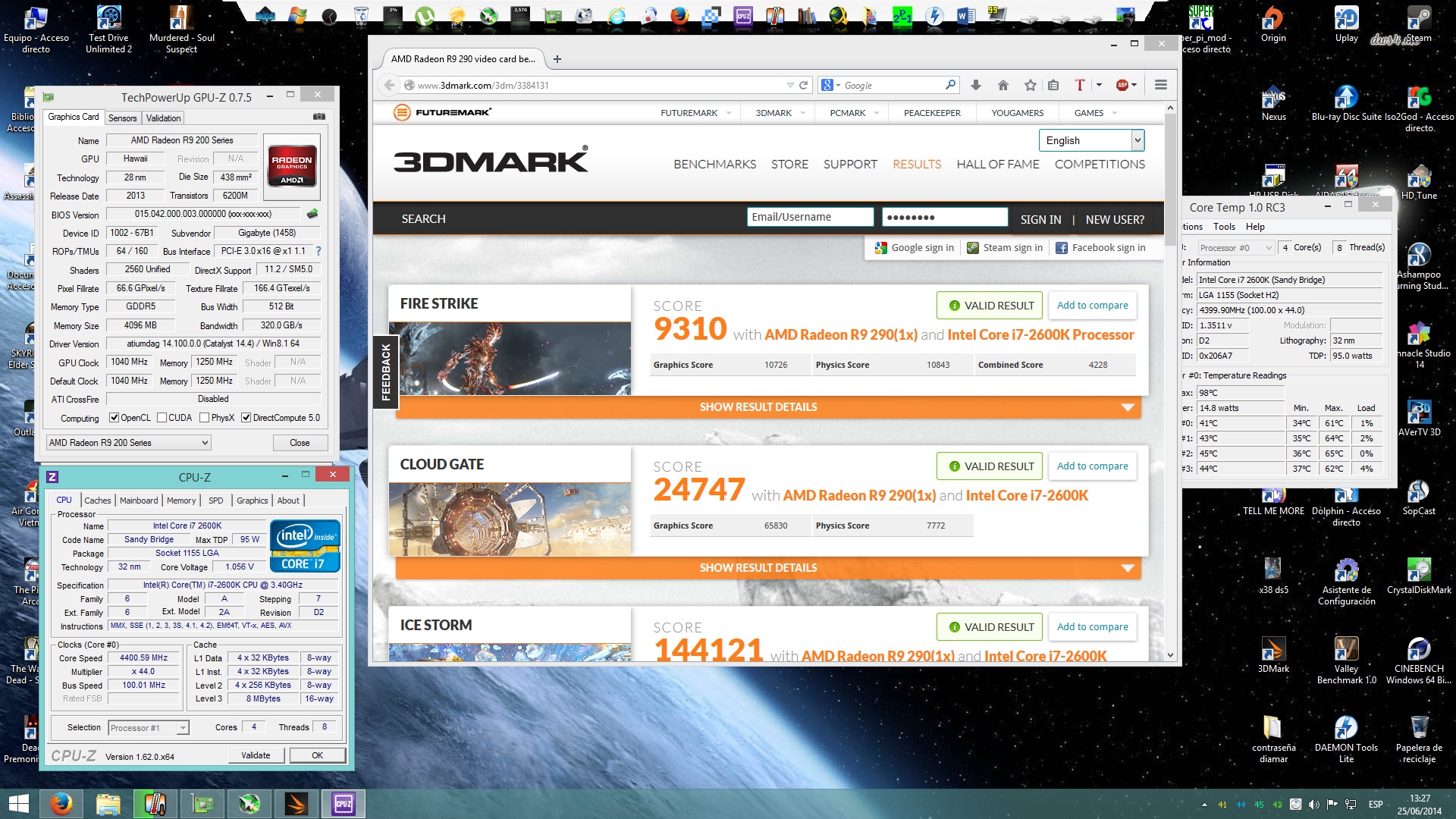
Task: Click the SIGN IN link
Action: (x=1040, y=219)
